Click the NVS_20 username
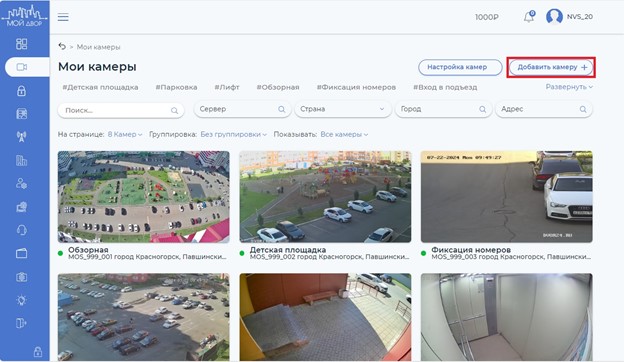Screen dimensions: 624x362 [580, 17]
